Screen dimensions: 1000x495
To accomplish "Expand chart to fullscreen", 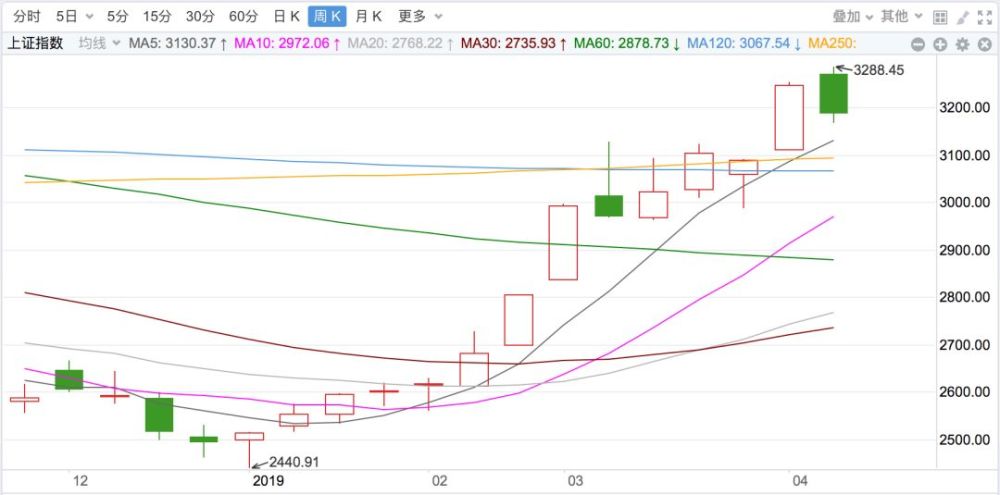I will pyautogui.click(x=985, y=17).
